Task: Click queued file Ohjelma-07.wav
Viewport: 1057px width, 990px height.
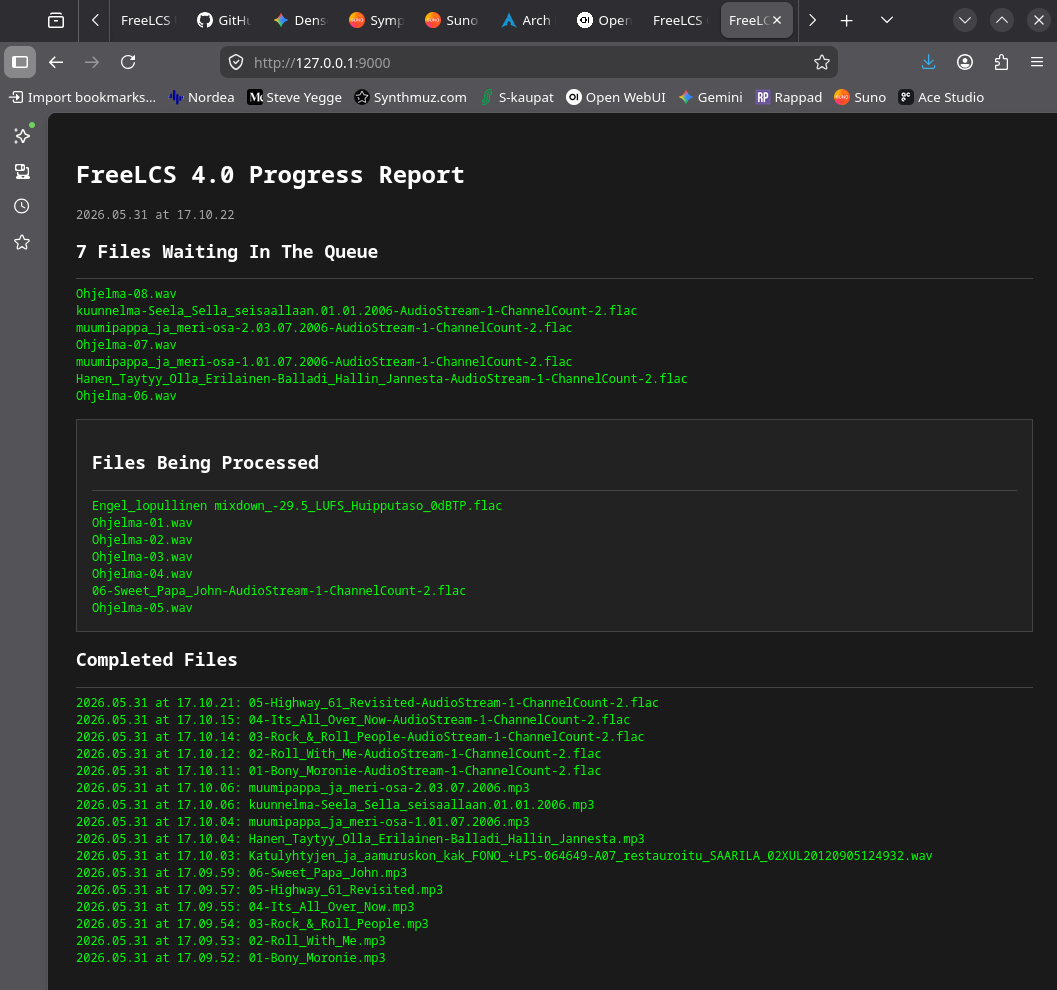Action: click(x=126, y=345)
